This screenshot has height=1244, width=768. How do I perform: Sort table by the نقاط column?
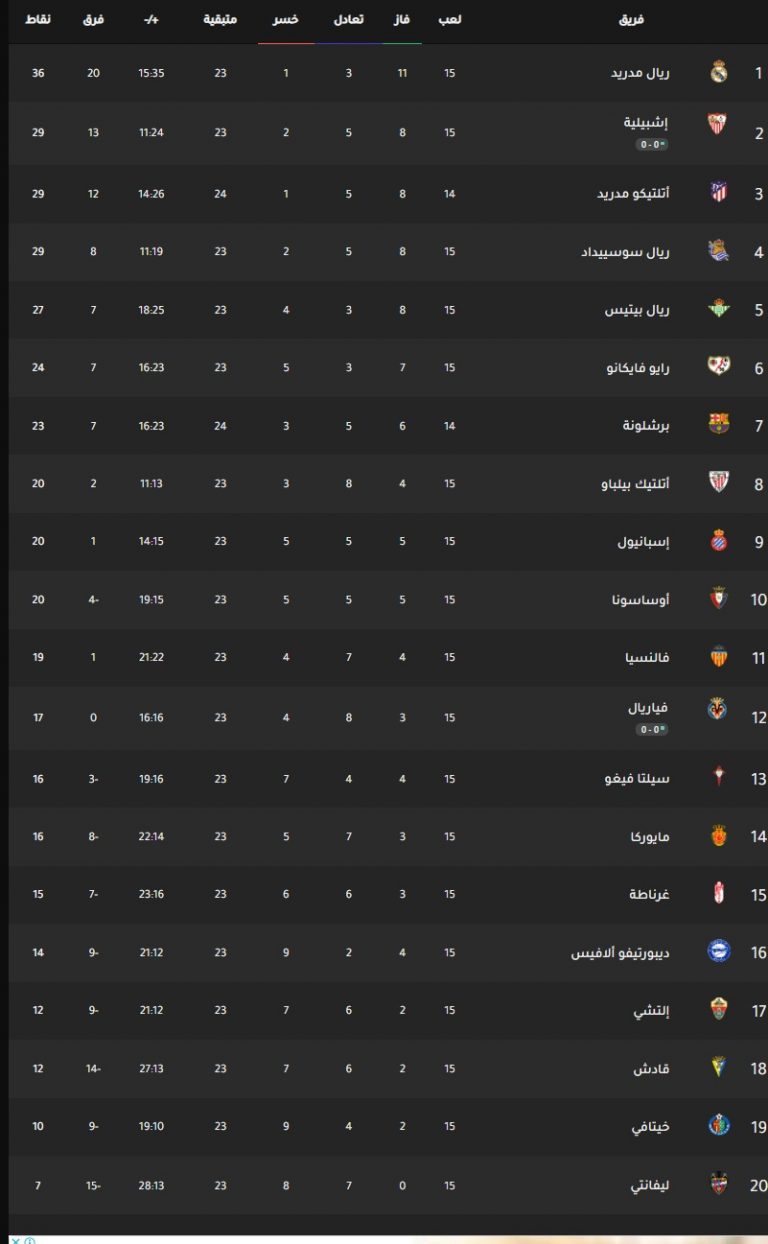point(38,20)
